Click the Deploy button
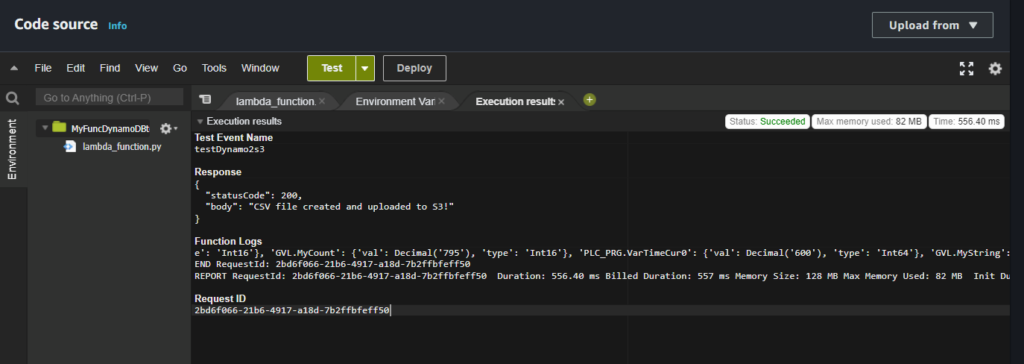 (x=415, y=68)
